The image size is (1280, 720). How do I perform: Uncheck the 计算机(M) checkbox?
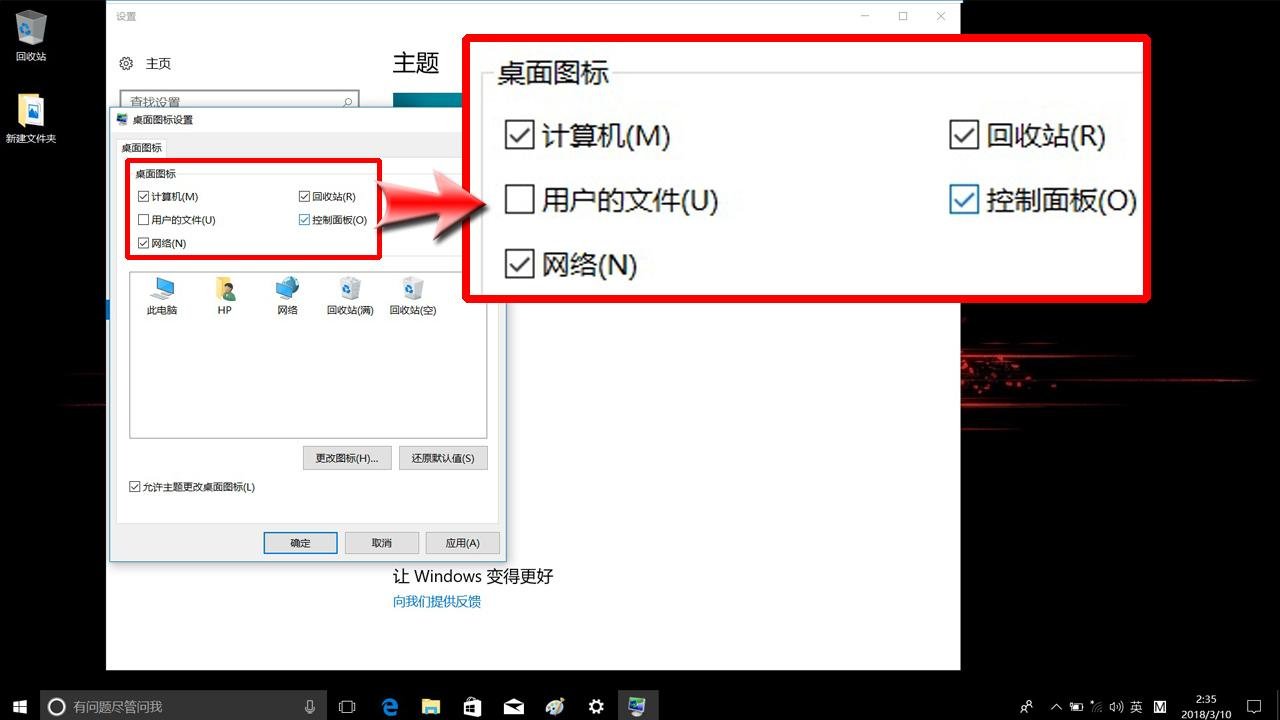tap(144, 196)
